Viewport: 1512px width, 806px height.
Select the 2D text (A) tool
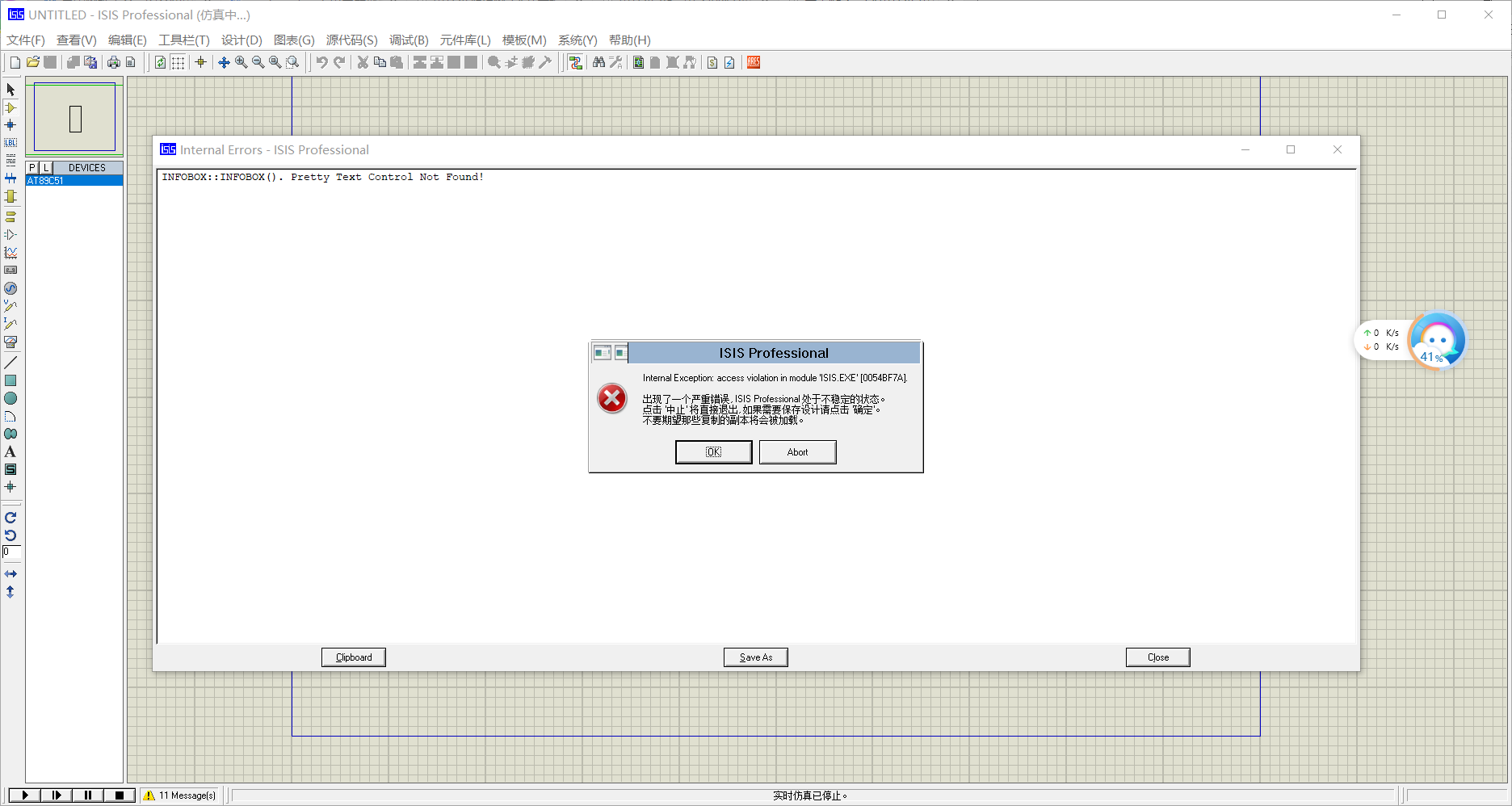(10, 451)
